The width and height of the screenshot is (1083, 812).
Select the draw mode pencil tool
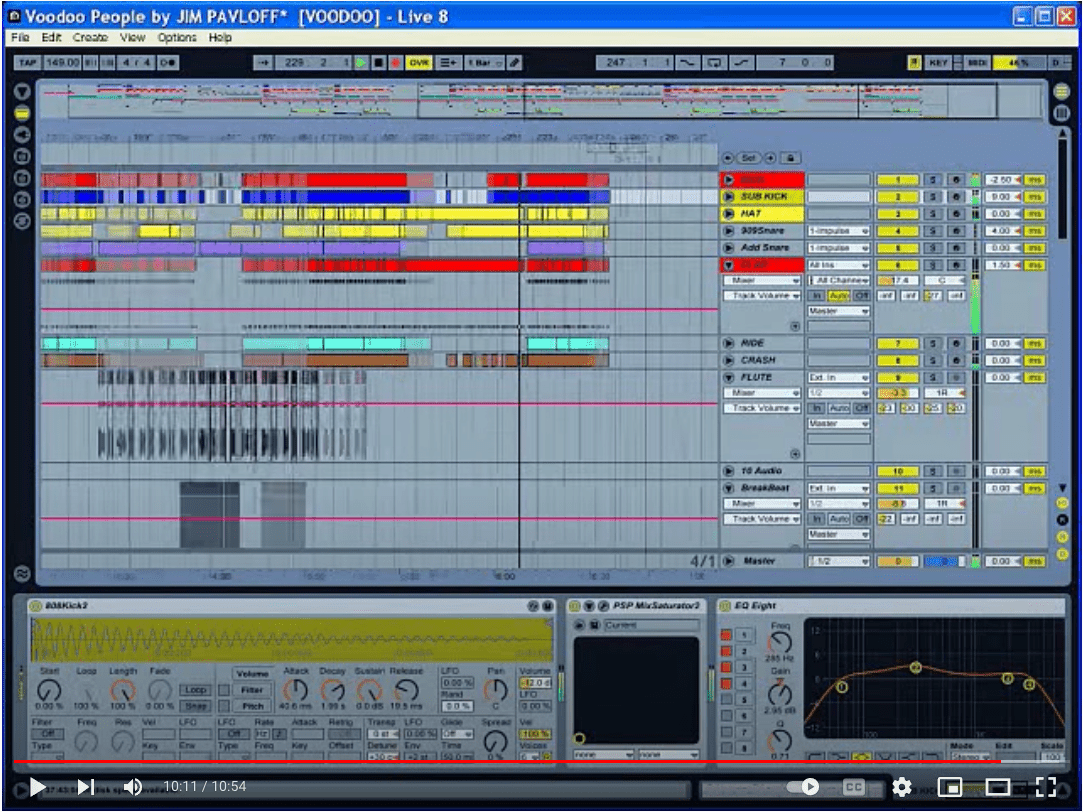click(514, 63)
